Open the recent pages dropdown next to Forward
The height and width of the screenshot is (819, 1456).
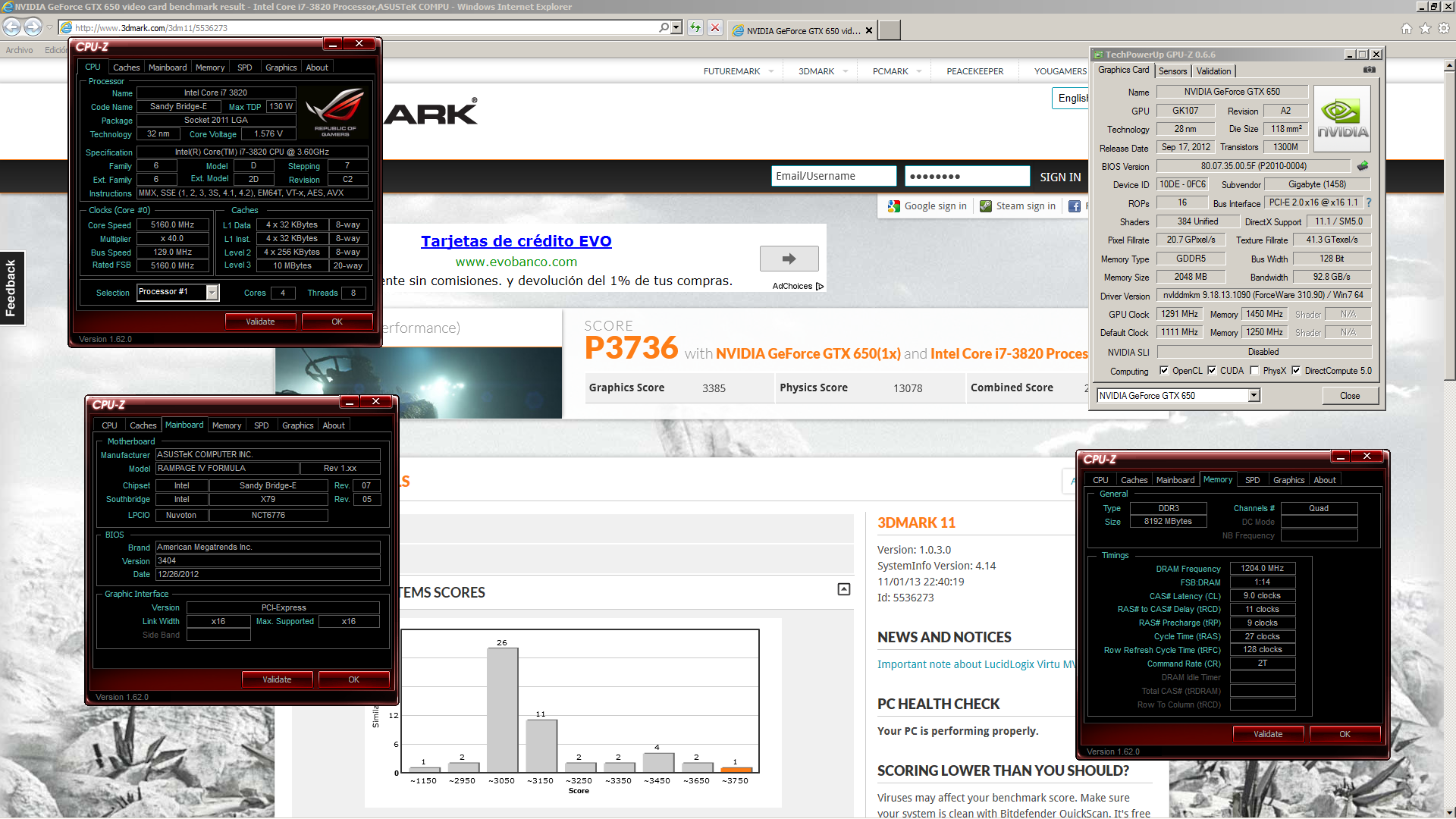point(49,27)
